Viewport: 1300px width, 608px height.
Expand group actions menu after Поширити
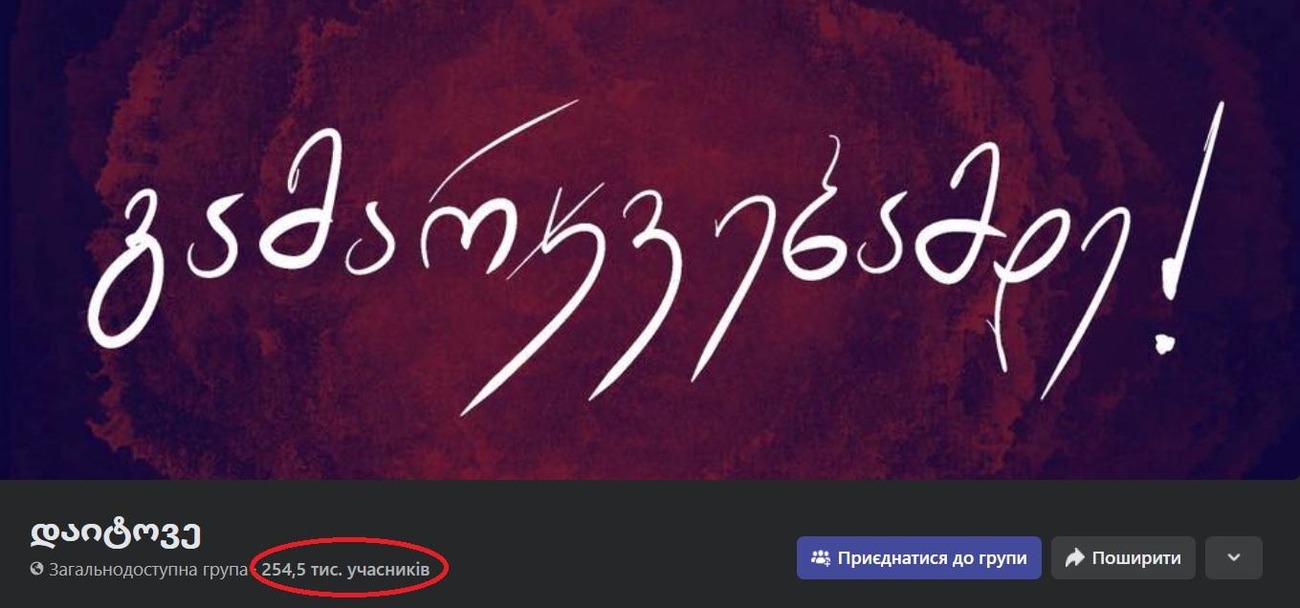[1234, 558]
